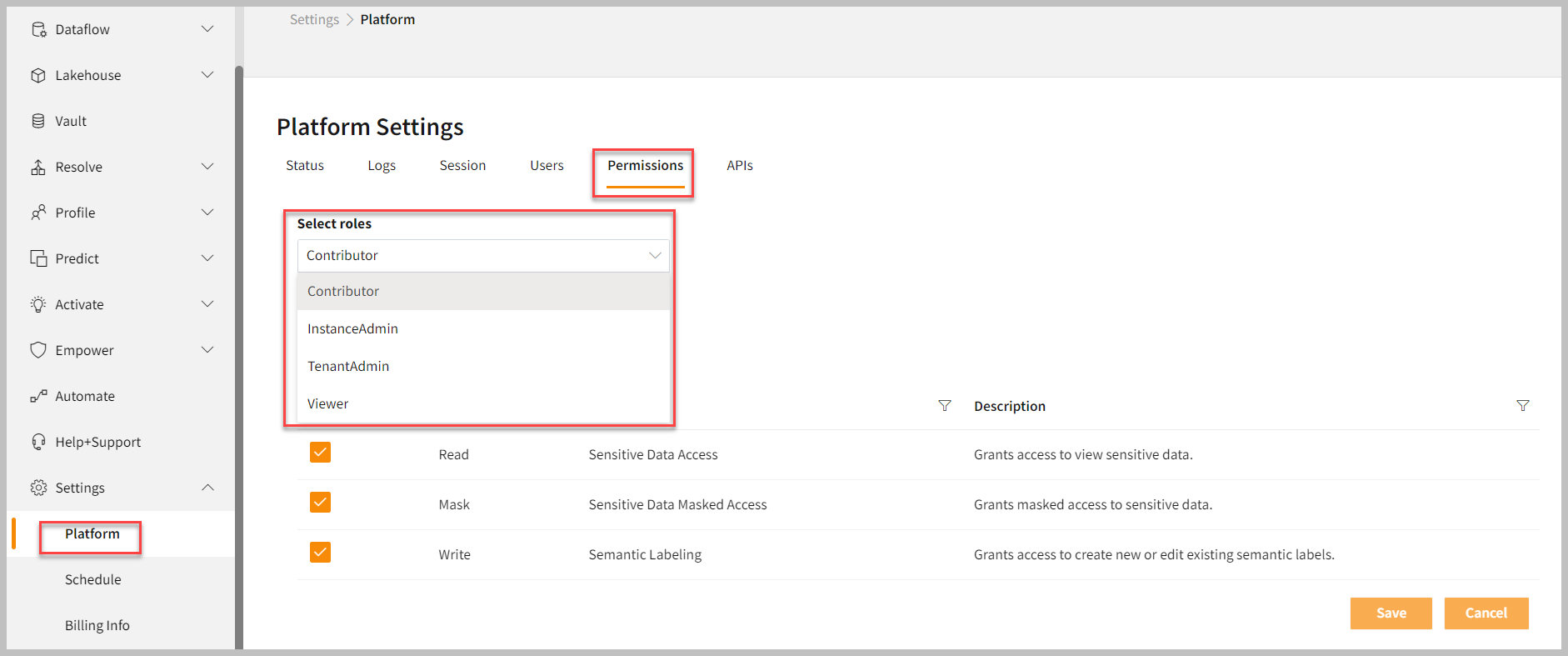The width and height of the screenshot is (1568, 656).
Task: Switch to the Users tab
Action: 547,165
